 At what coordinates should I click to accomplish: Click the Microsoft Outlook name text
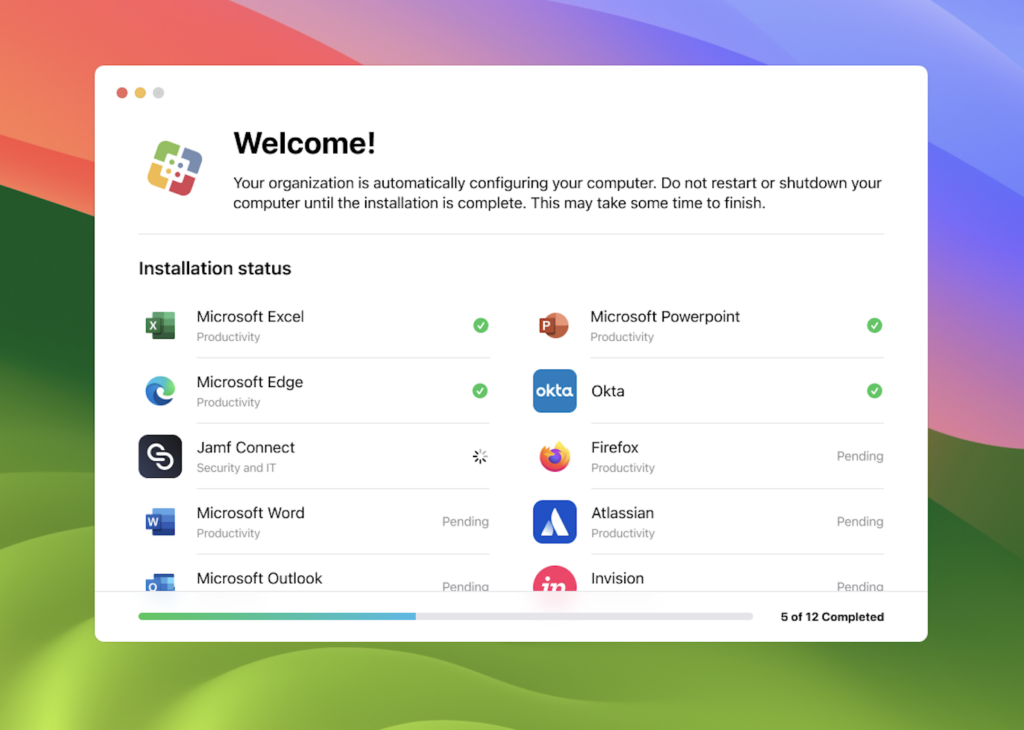pos(259,578)
